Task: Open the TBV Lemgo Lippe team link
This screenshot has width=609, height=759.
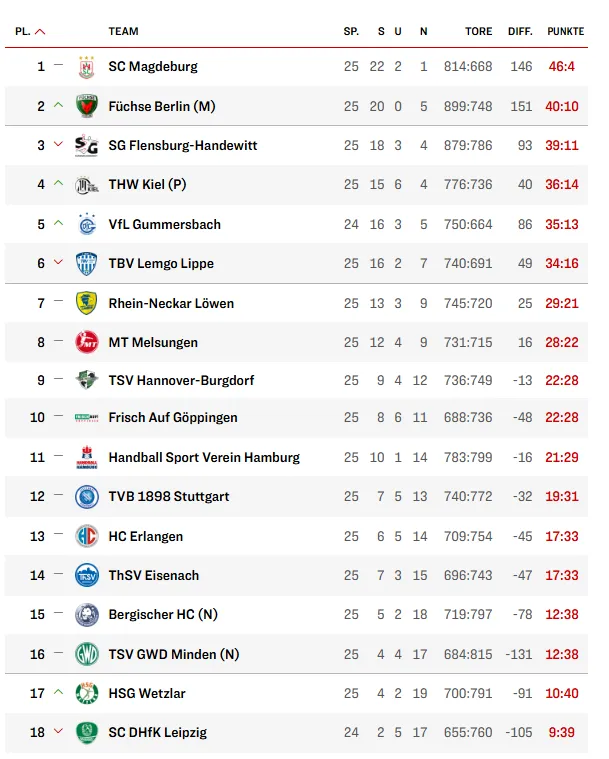Action: (161, 264)
